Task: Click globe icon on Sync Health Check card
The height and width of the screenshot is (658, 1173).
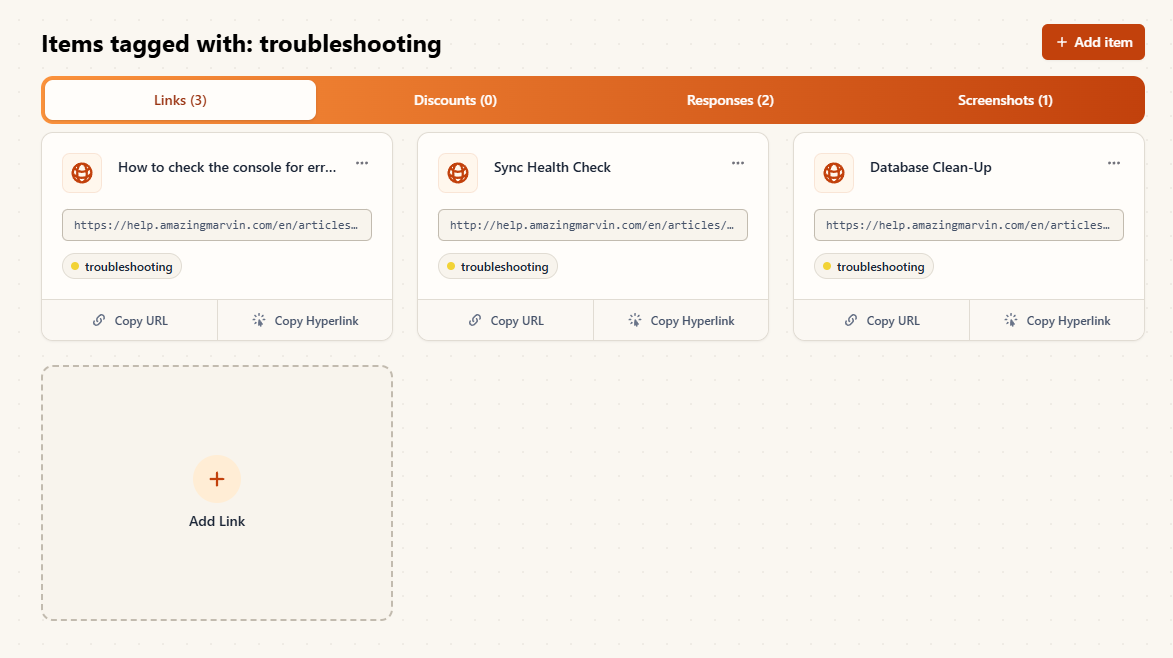Action: pos(458,173)
